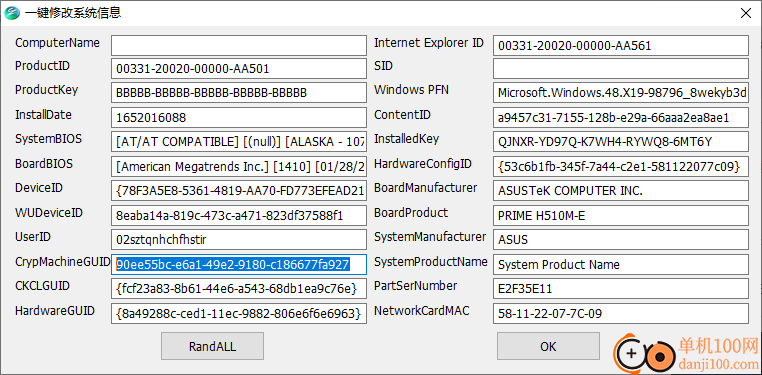Viewport: 762px width, 375px height.
Task: Click the app icon in title bar
Action: 11,13
